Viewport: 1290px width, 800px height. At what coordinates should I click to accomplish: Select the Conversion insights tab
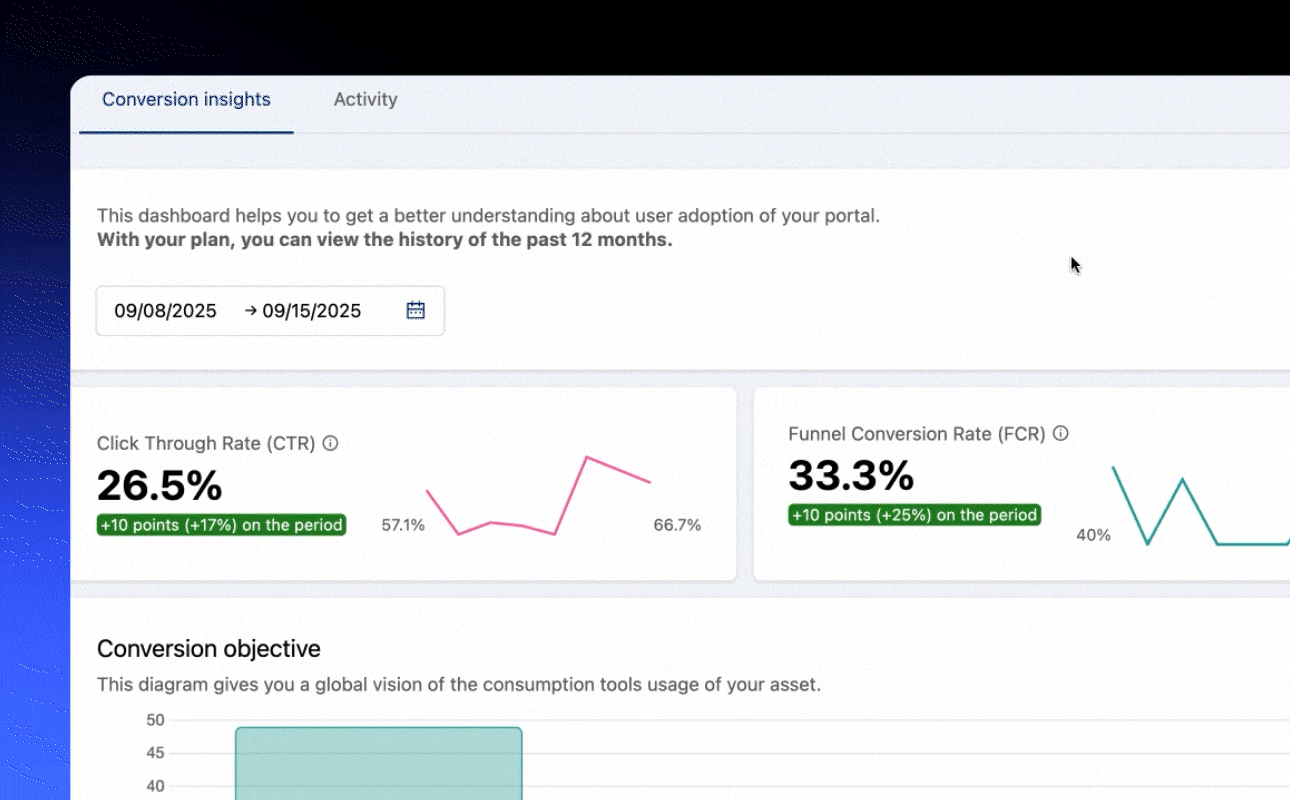click(x=186, y=99)
